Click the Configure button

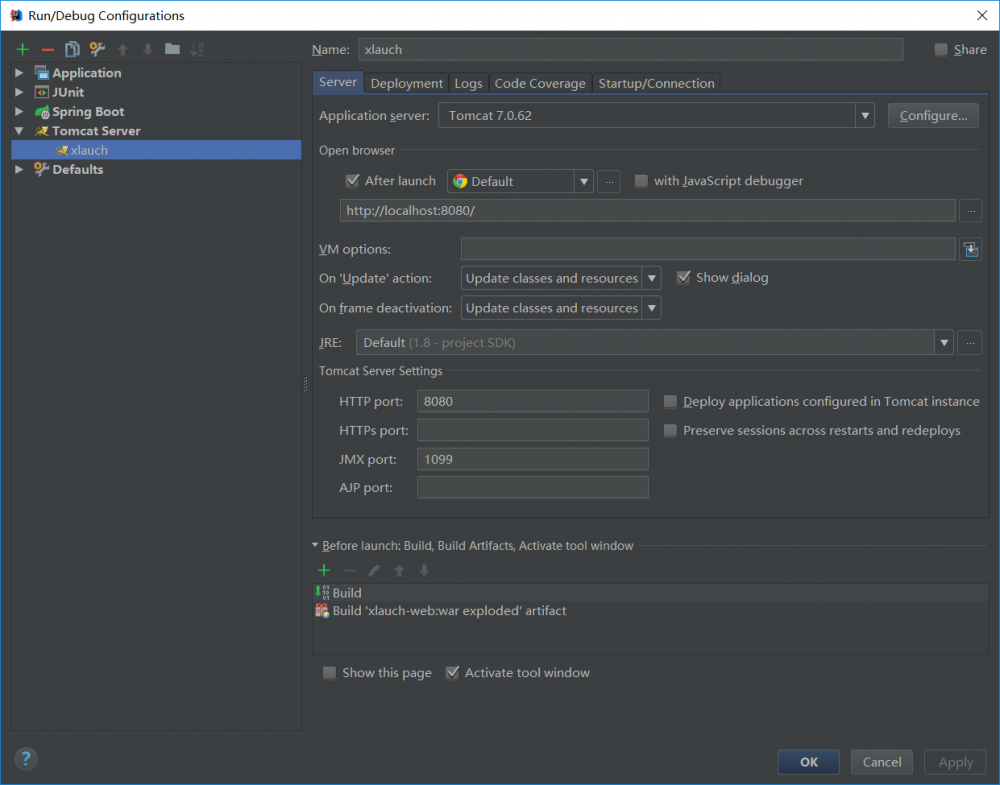click(x=932, y=114)
